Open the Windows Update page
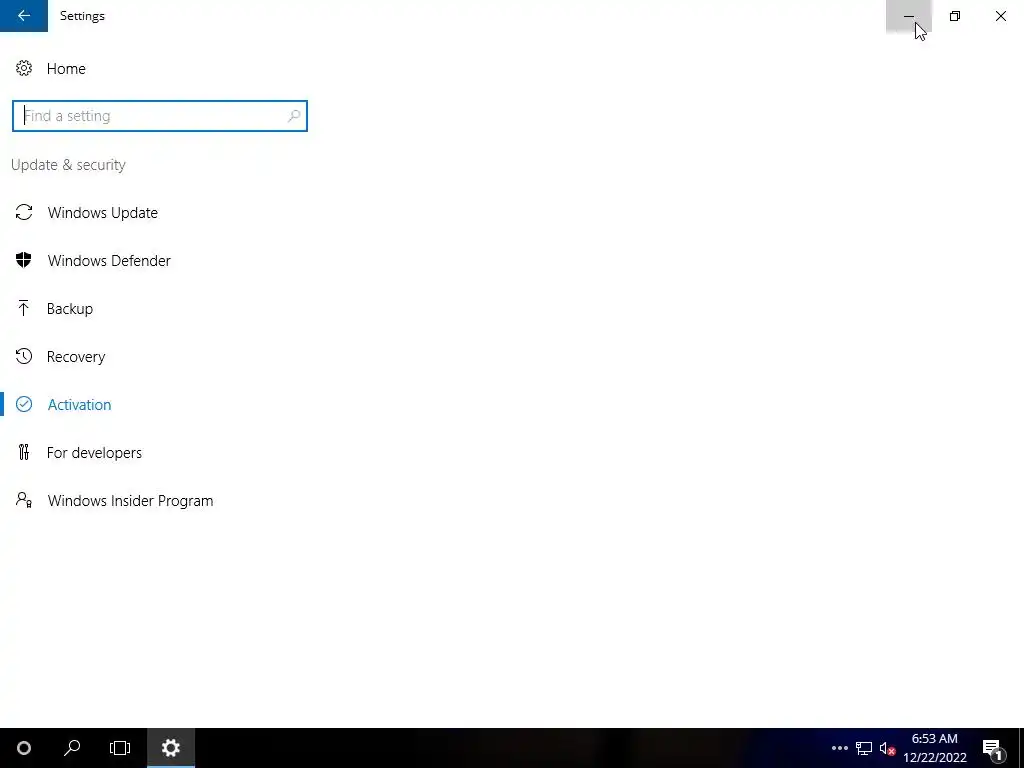The height and width of the screenshot is (768, 1024). [x=103, y=213]
